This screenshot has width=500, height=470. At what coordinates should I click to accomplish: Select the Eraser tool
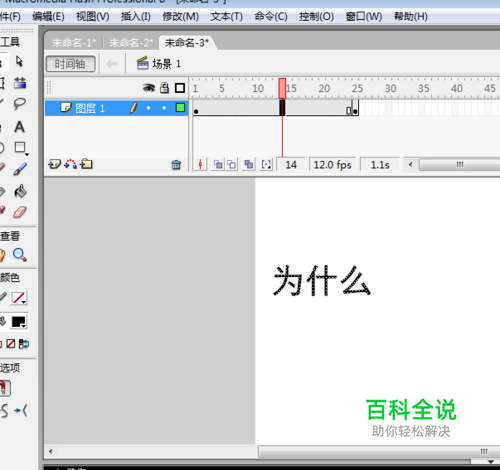coord(20,212)
